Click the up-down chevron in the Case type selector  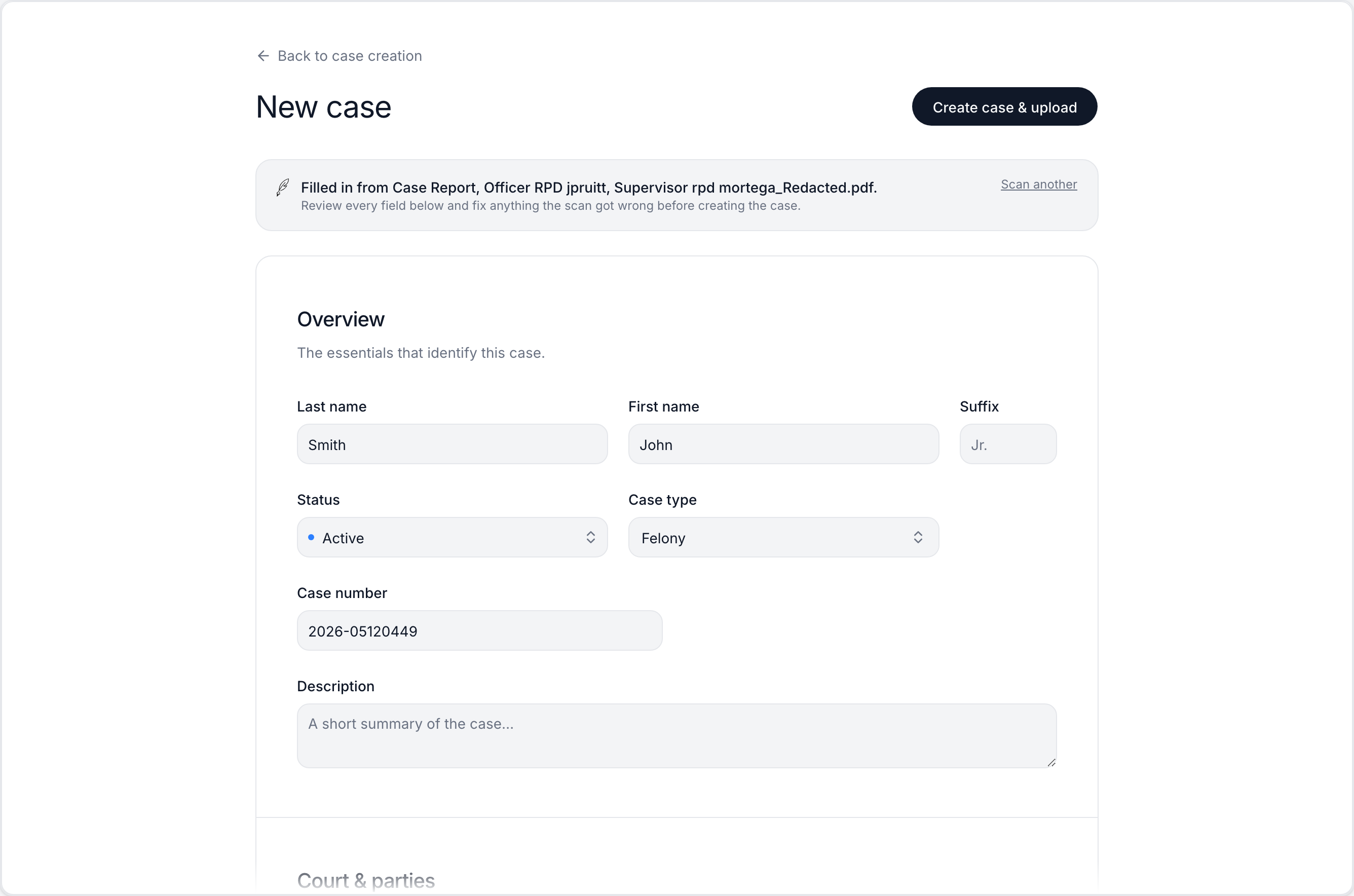coord(918,538)
